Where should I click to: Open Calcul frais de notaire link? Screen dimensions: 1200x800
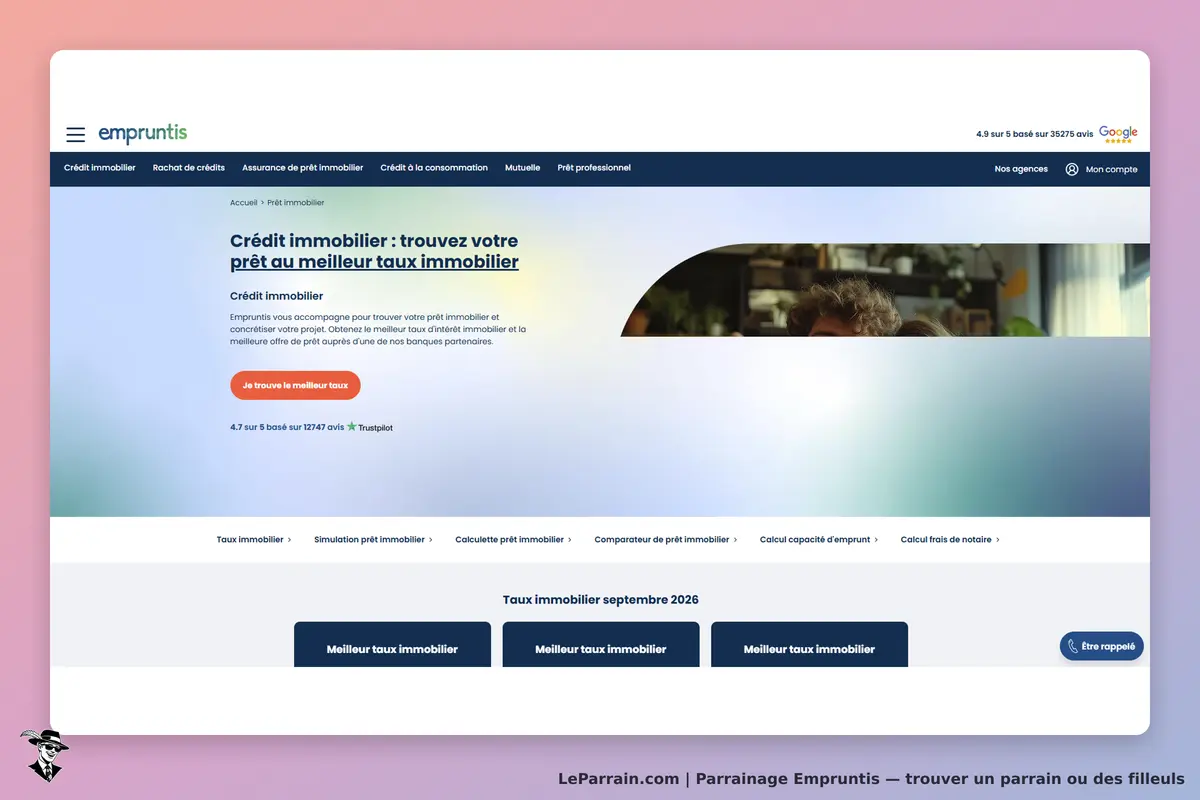(x=950, y=539)
